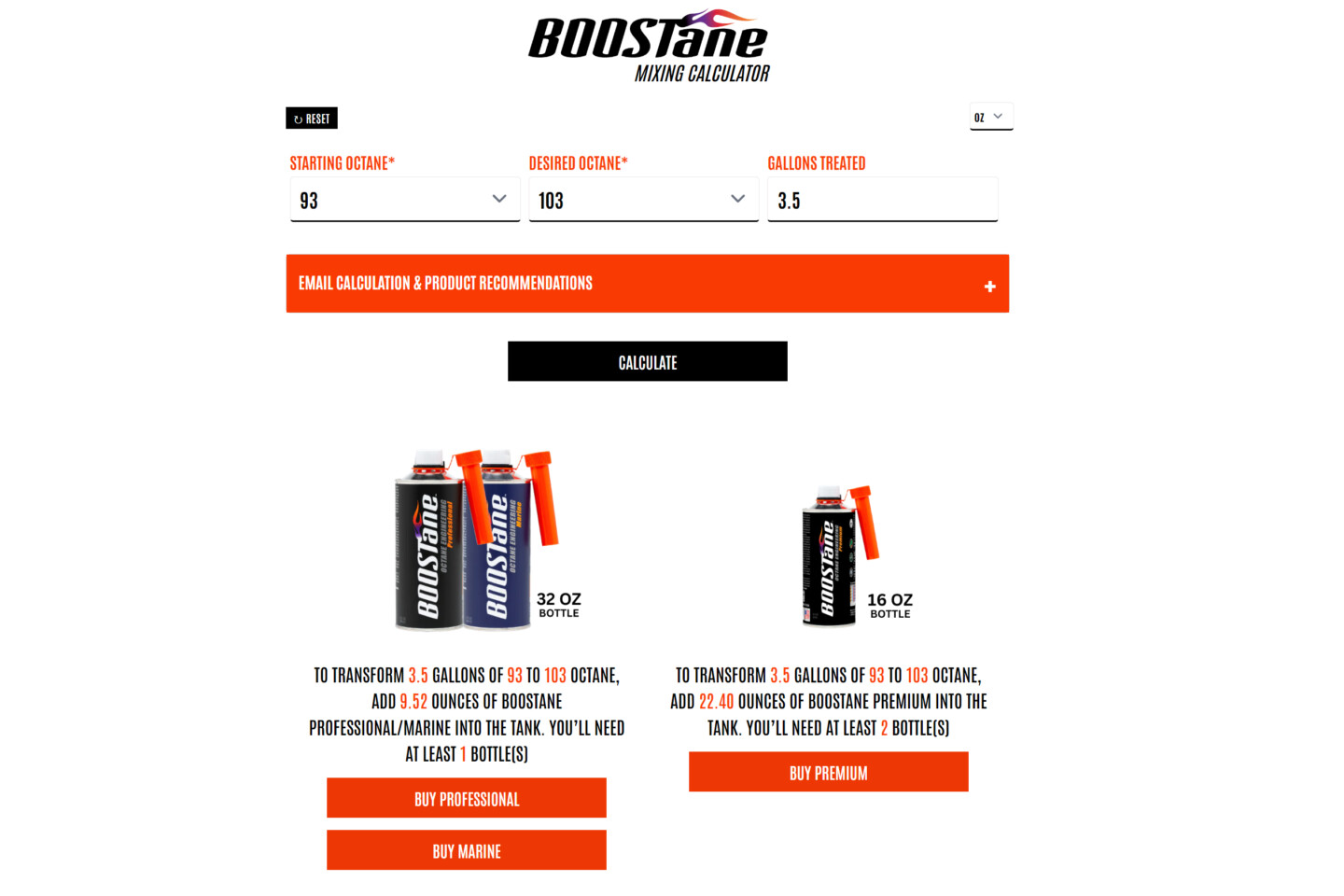Open the OZ unit selector dropdown
1344x896 pixels.
pos(991,117)
